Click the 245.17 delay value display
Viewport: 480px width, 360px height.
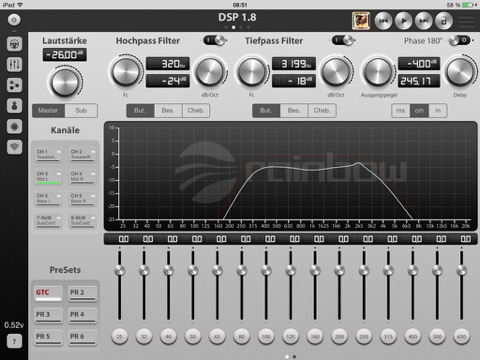point(419,81)
